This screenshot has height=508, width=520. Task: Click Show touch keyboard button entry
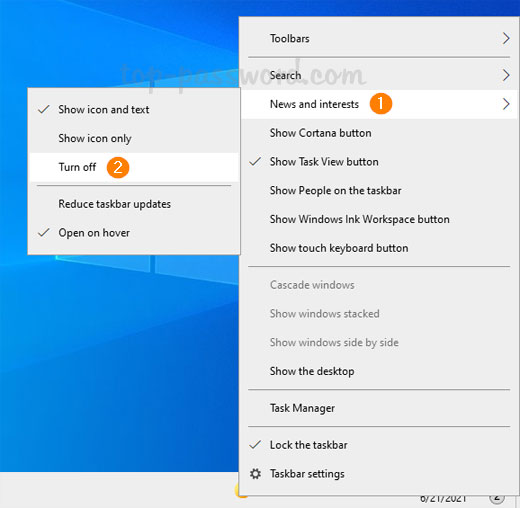pos(379,248)
